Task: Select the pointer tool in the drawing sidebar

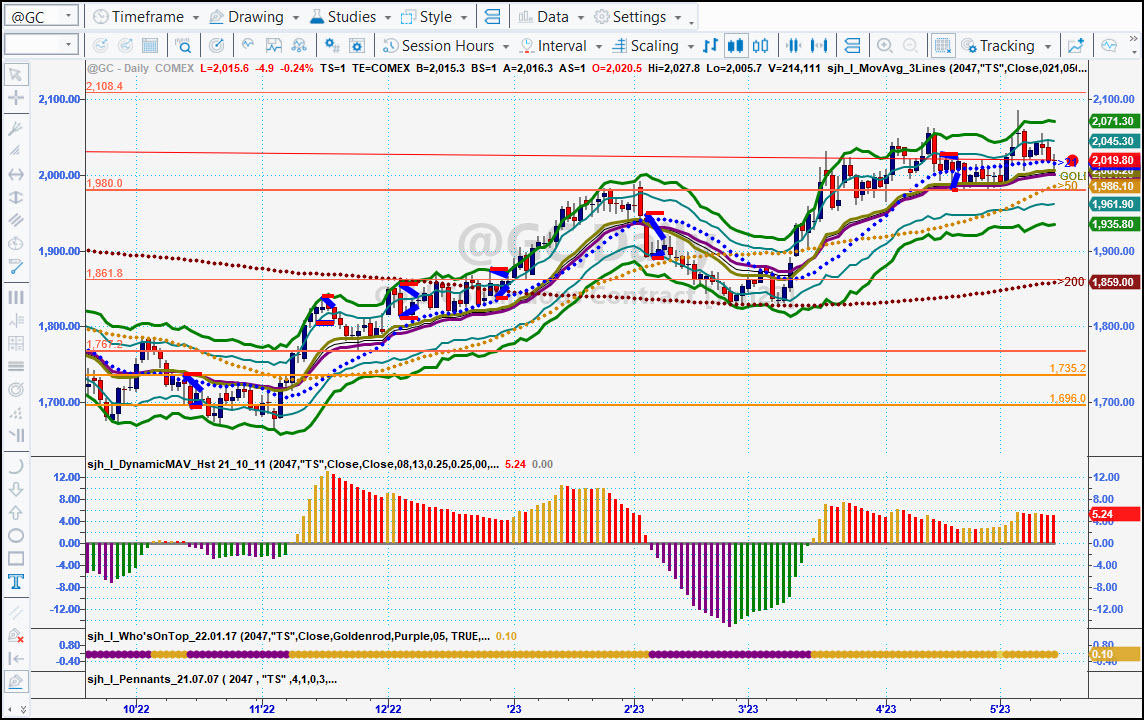Action: click(15, 74)
